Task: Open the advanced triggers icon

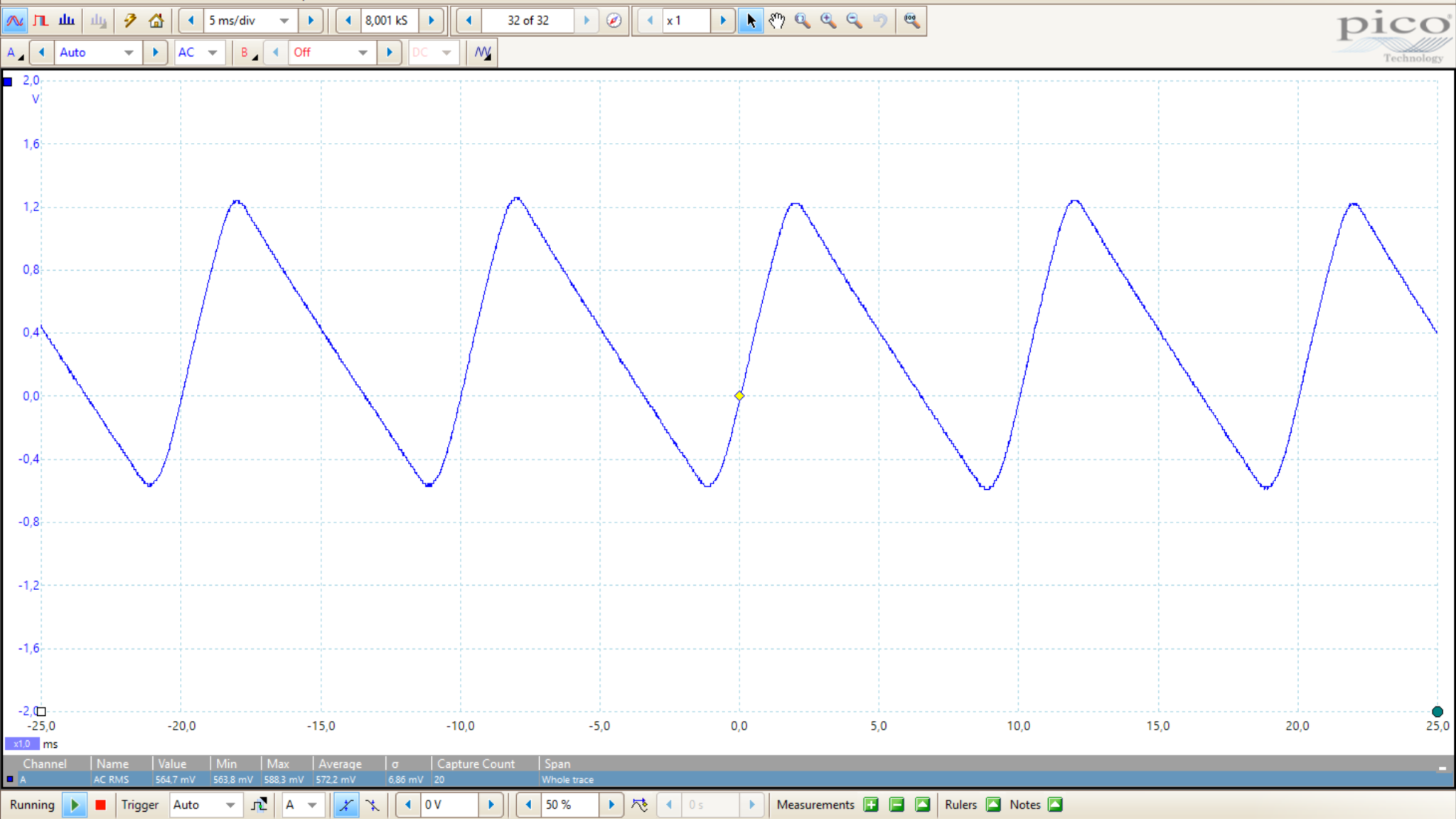Action: tap(259, 805)
